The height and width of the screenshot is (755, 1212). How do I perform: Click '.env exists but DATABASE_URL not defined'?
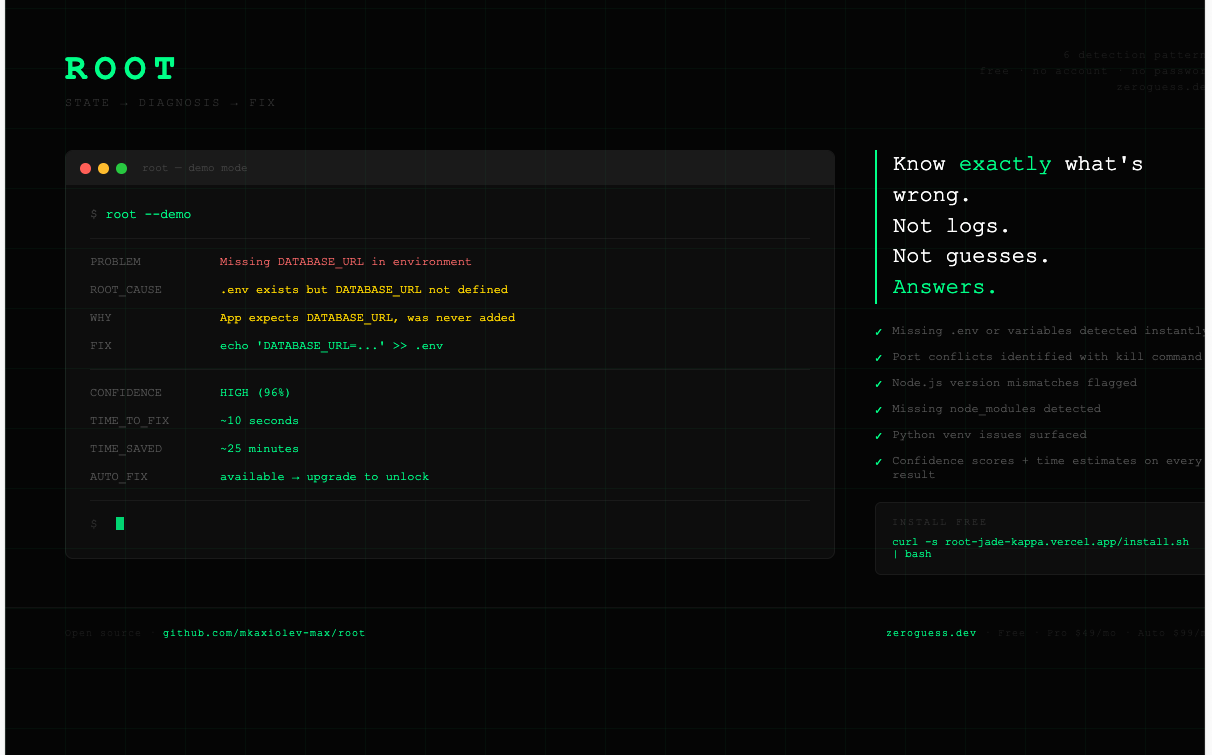(x=364, y=290)
